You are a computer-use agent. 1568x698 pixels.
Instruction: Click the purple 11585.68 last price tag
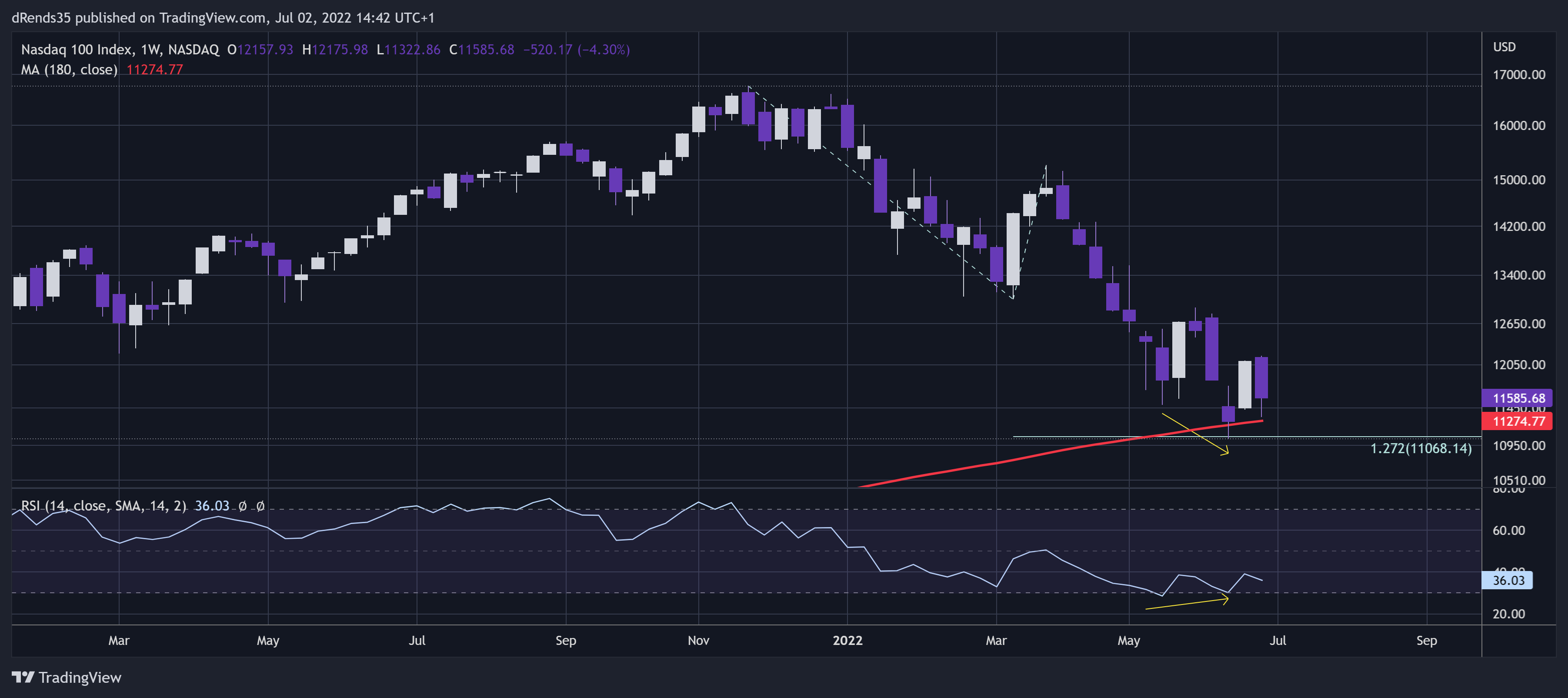(1517, 398)
